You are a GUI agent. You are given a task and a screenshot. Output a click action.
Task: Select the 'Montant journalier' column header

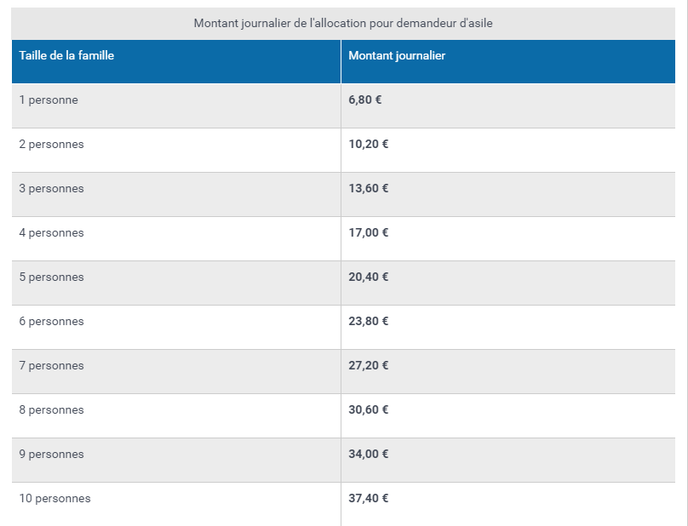coord(397,56)
